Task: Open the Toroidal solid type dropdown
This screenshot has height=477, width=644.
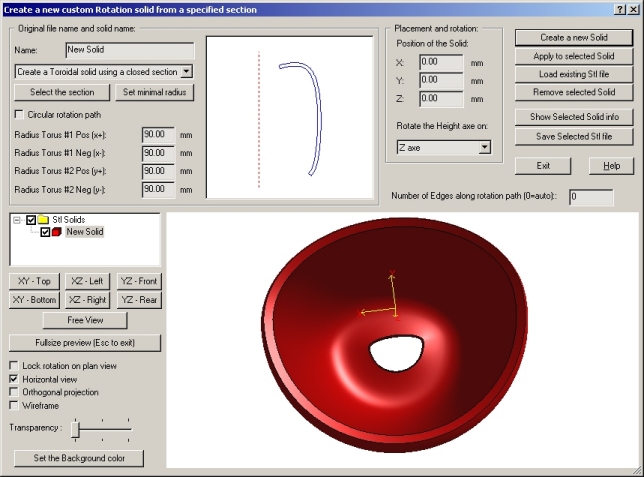Action: pyautogui.click(x=186, y=71)
